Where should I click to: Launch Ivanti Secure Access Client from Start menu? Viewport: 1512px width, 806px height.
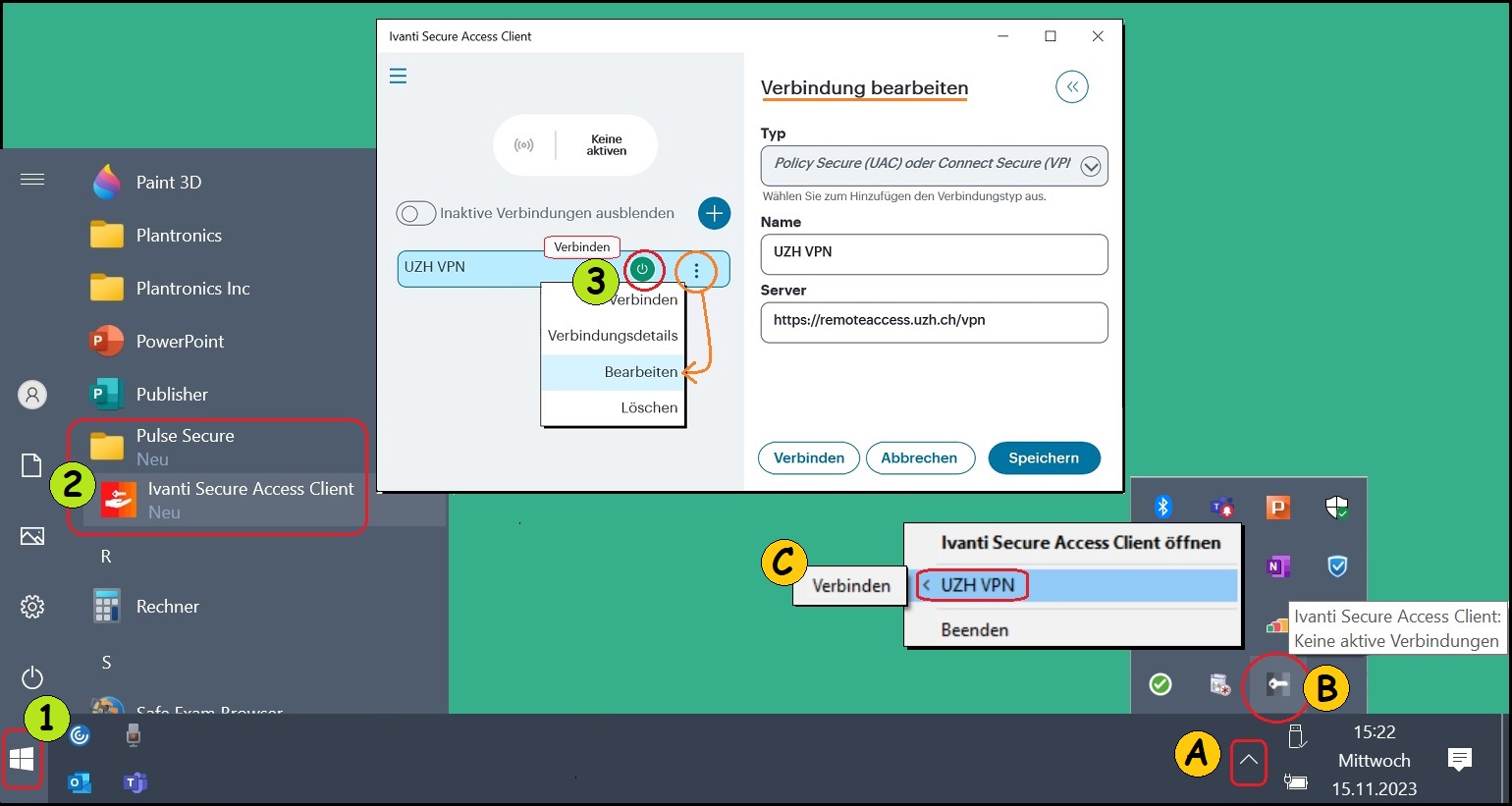pyautogui.click(x=249, y=489)
